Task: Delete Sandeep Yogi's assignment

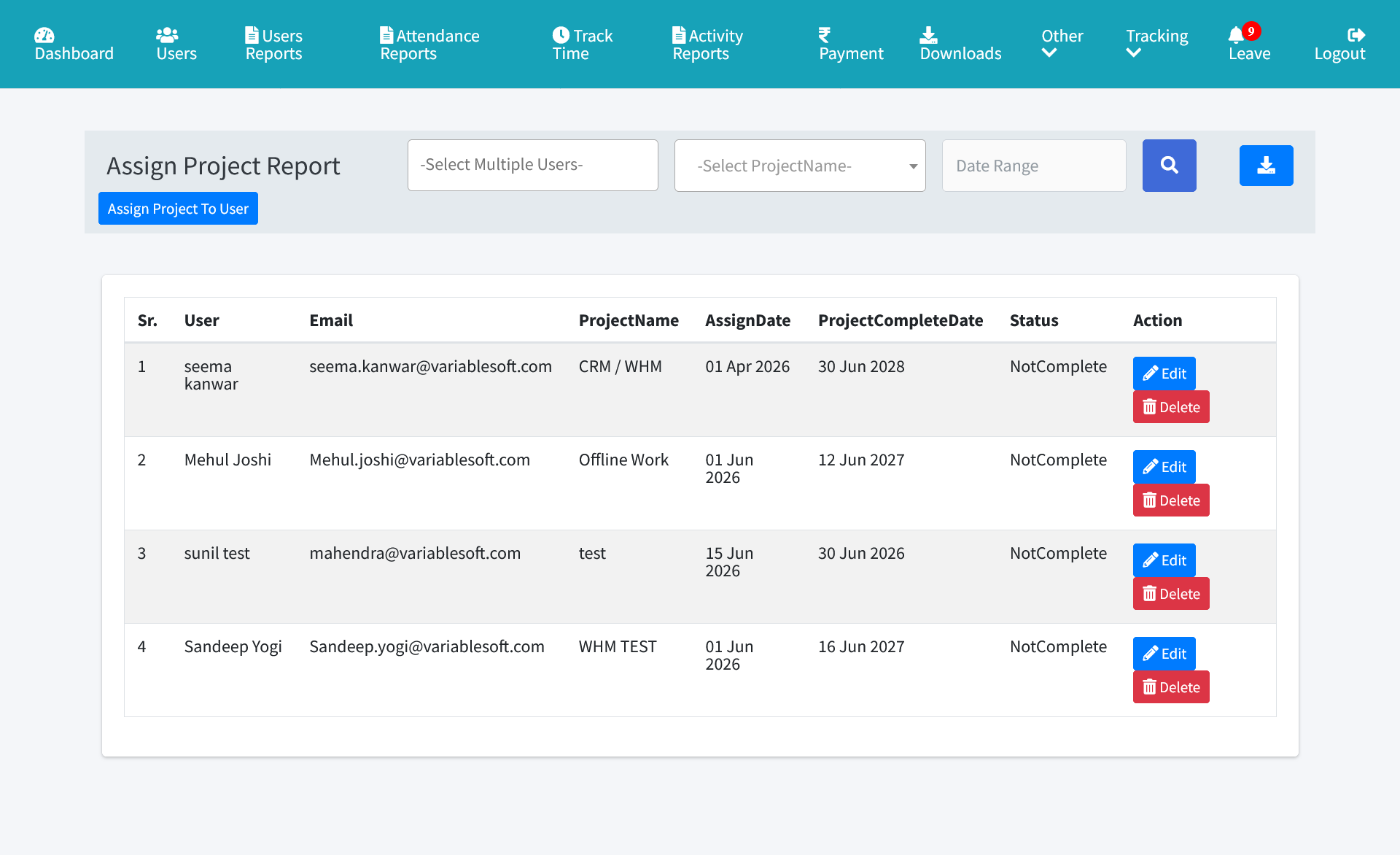Action: [1171, 687]
